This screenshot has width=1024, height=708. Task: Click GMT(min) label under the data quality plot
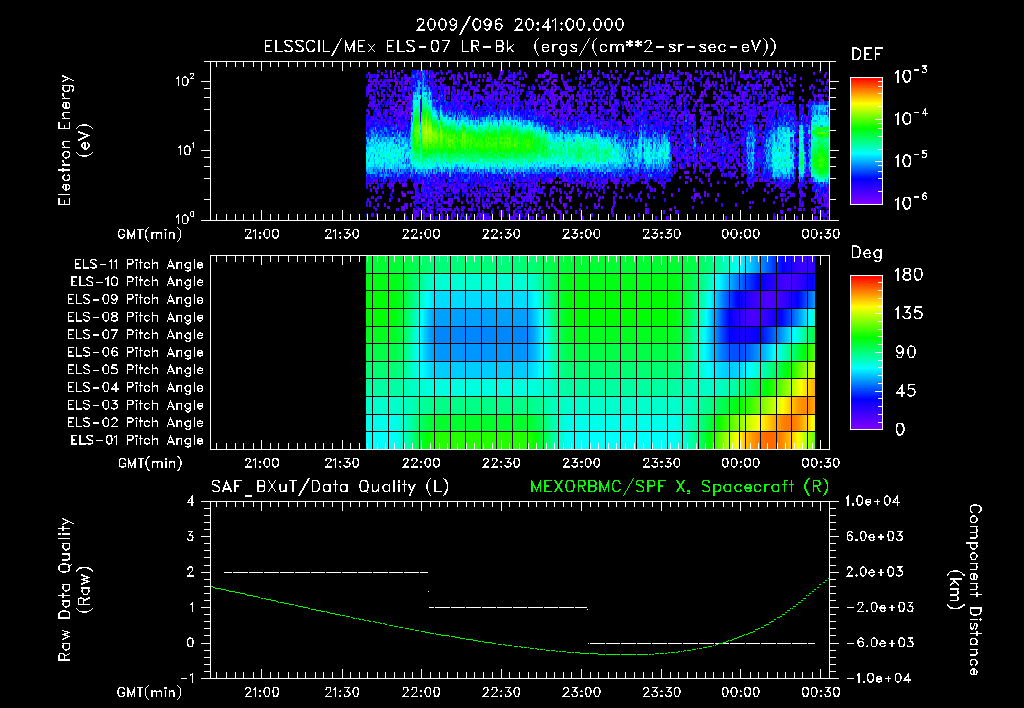[x=150, y=692]
